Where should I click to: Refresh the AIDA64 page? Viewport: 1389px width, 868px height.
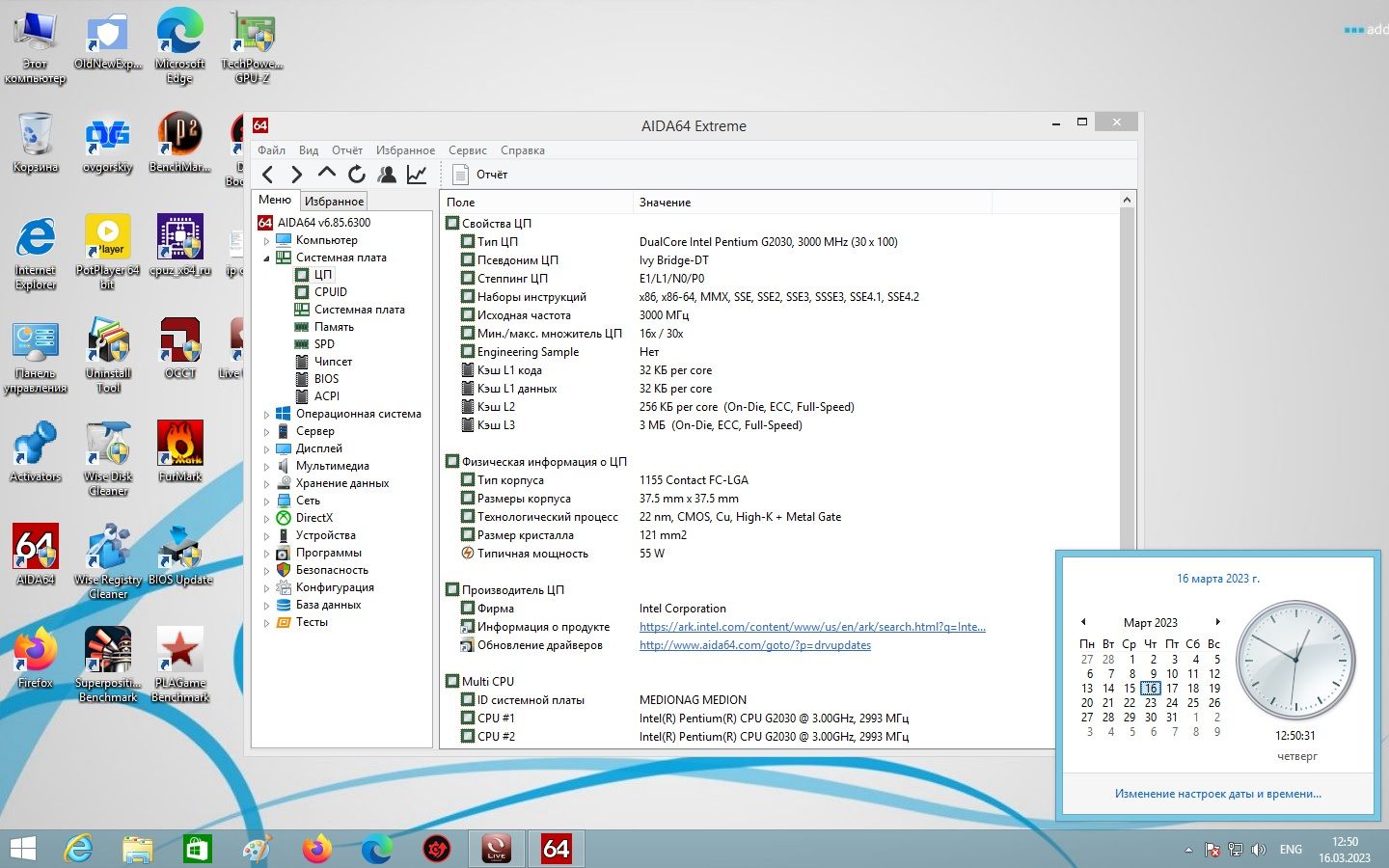[x=357, y=175]
